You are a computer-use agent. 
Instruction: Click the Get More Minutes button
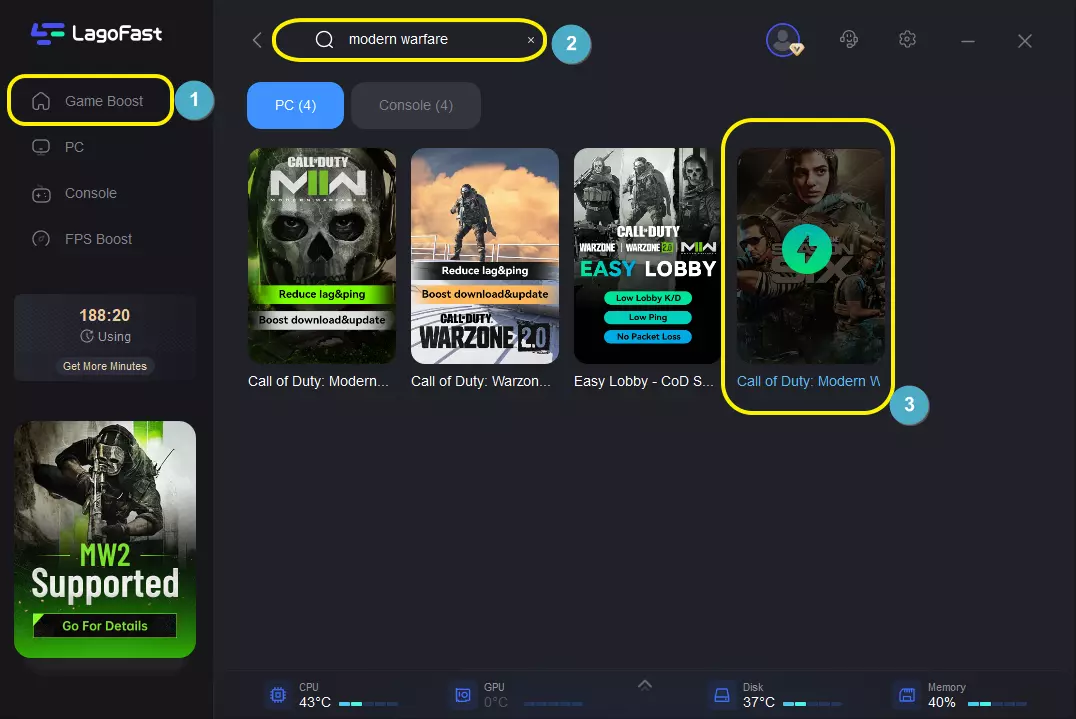click(105, 366)
